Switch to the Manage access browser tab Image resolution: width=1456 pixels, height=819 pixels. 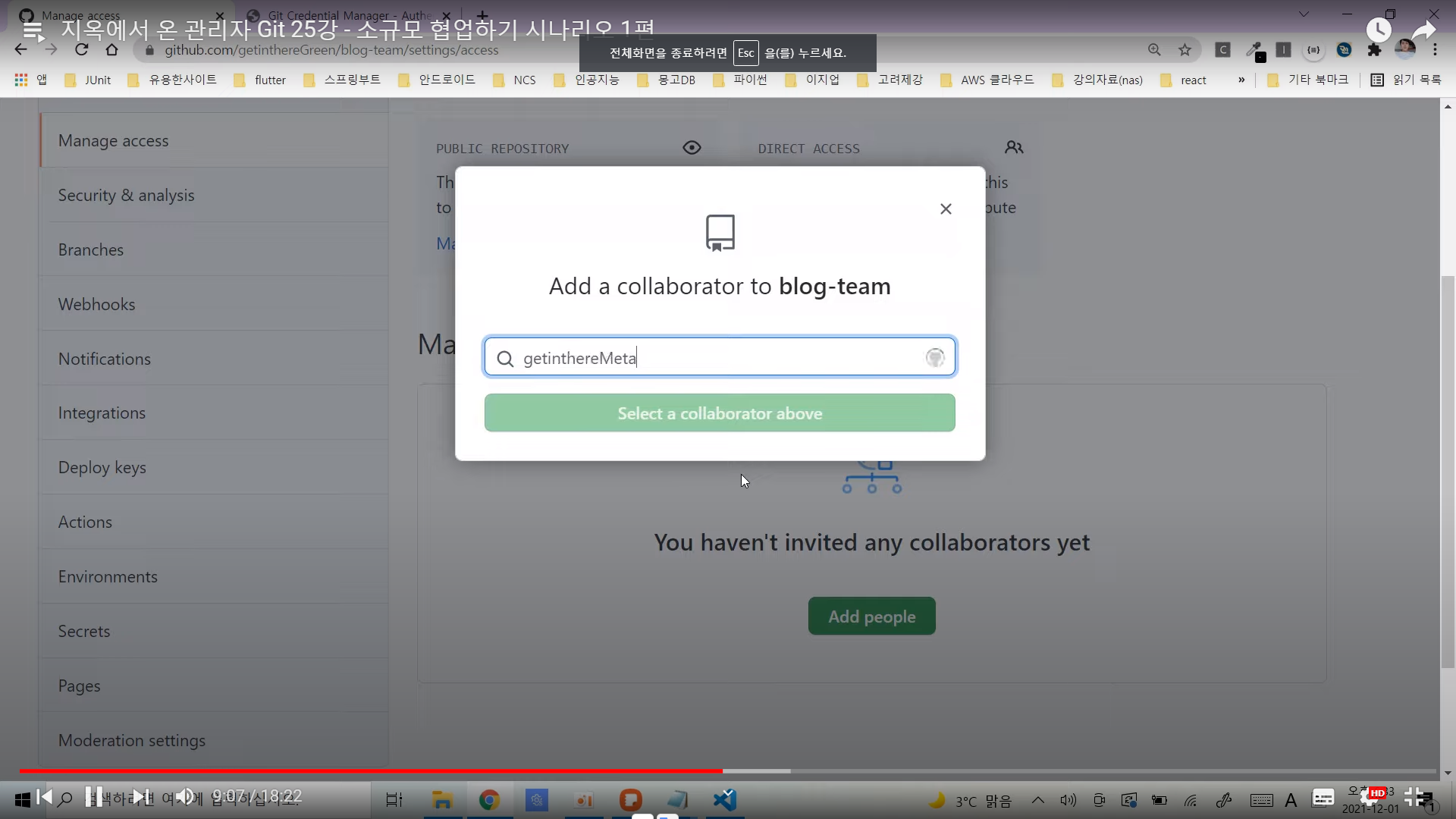[x=121, y=15]
